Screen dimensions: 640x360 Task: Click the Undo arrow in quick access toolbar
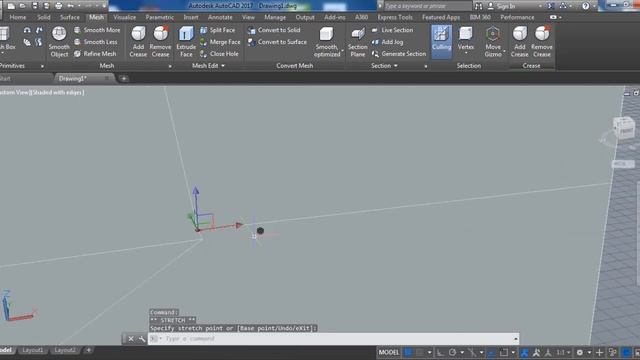pyautogui.click(x=71, y=6)
